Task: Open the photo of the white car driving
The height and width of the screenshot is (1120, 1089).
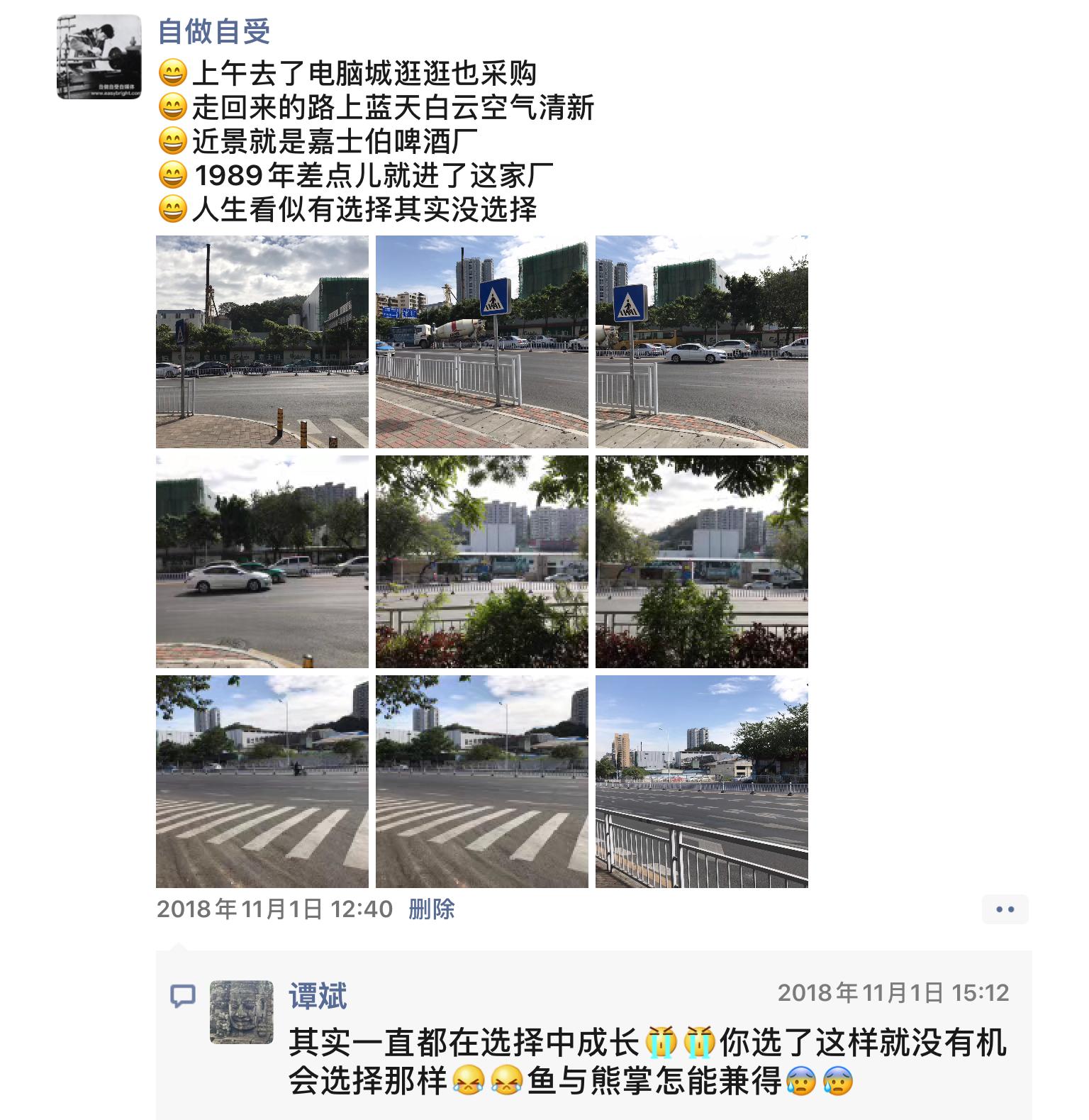Action: click(x=262, y=562)
